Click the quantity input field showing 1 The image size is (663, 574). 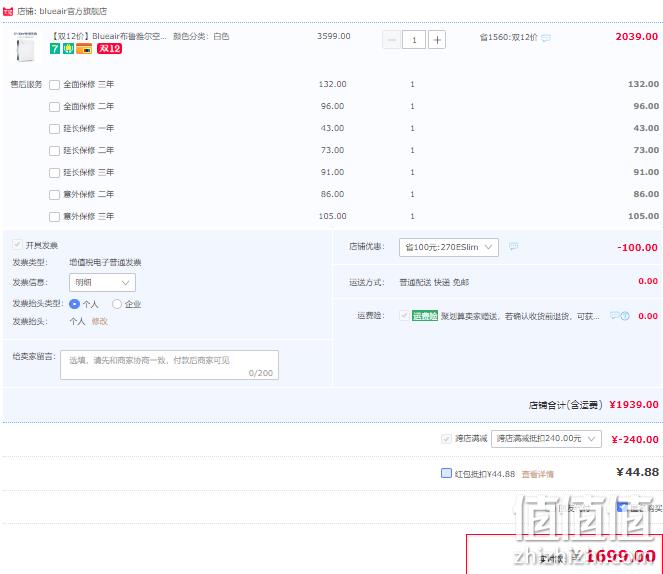pos(414,40)
